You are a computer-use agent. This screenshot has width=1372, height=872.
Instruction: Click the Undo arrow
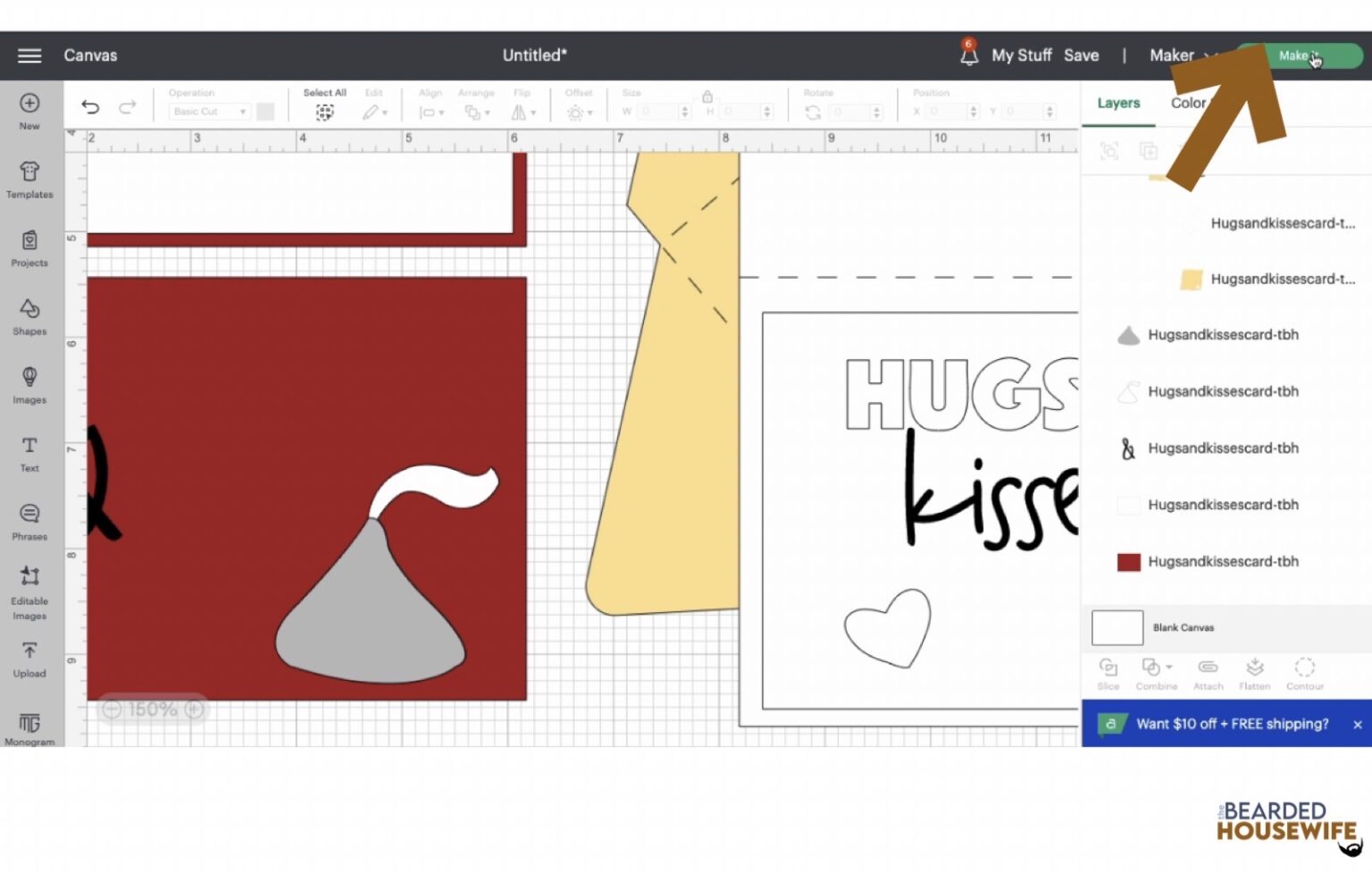coord(89,106)
